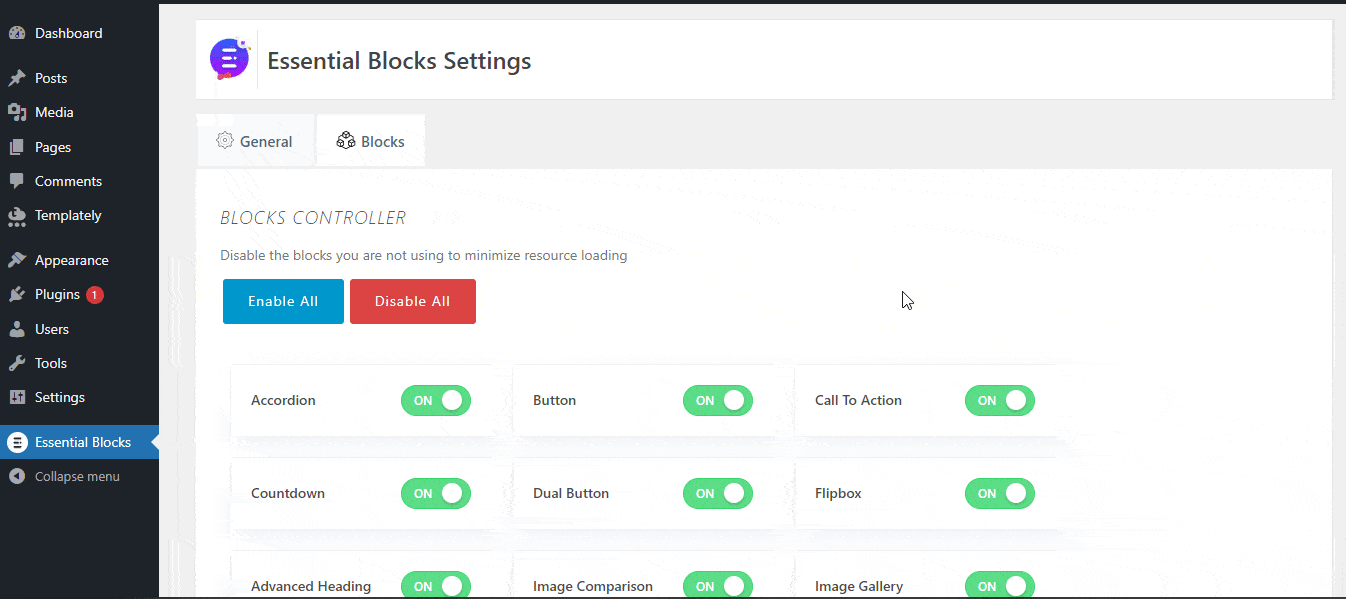The height and width of the screenshot is (599, 1346).
Task: Click the Collapse menu link
Action: coord(79,476)
